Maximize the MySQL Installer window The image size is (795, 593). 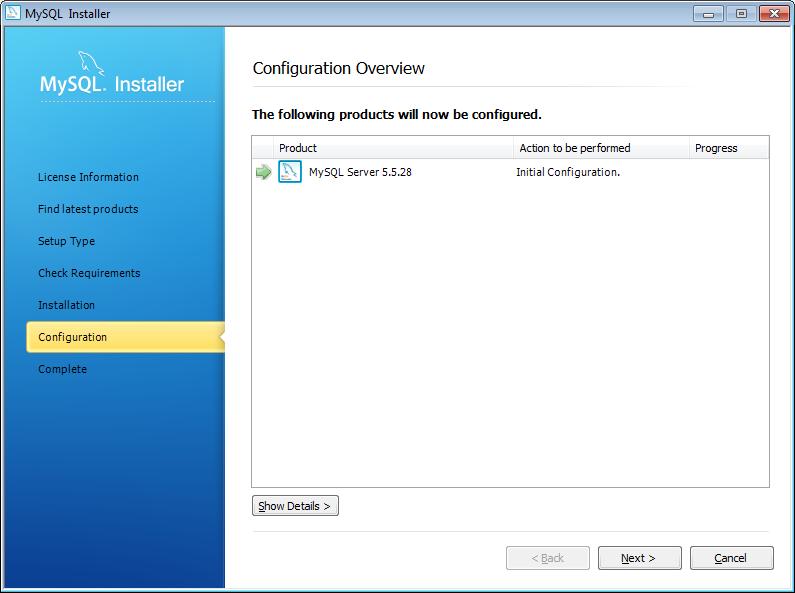741,14
